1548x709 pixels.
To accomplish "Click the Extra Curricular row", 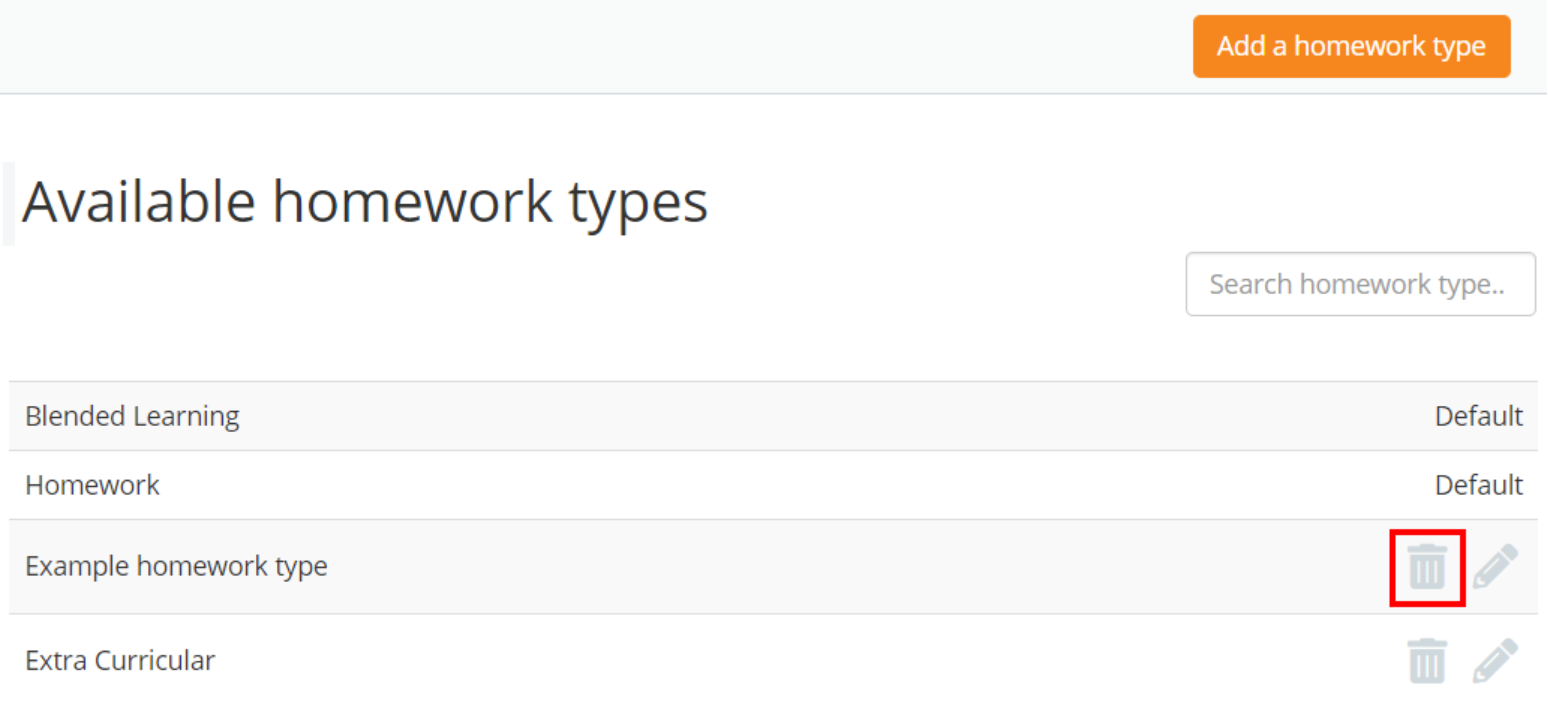I will click(120, 660).
